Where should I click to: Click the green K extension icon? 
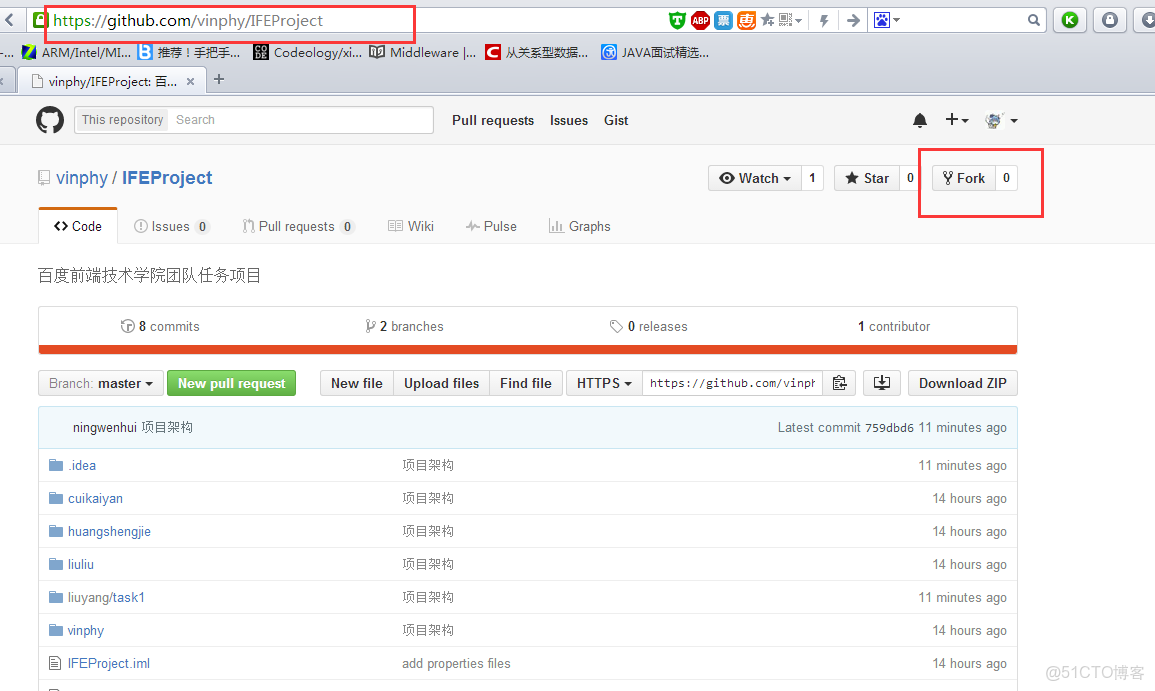coord(1070,21)
